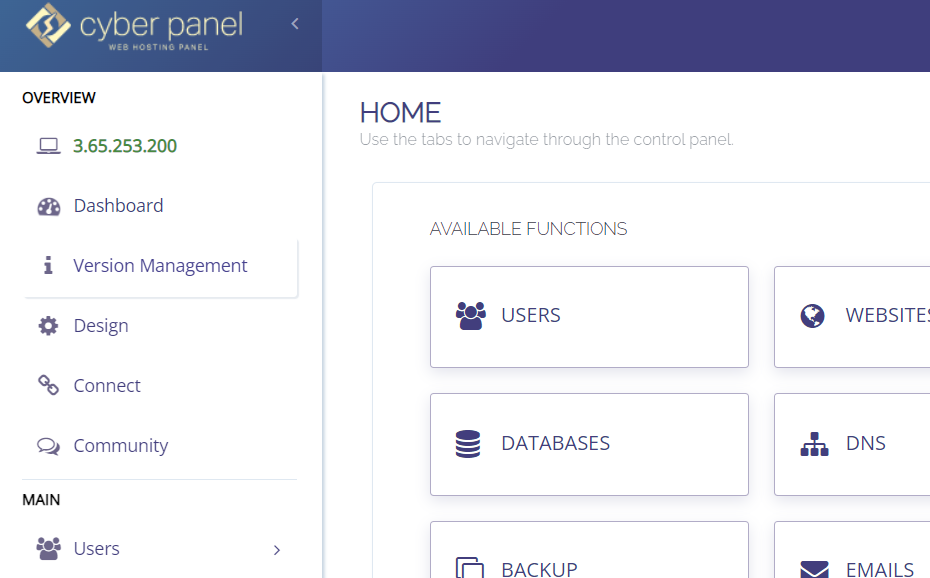Image resolution: width=930 pixels, height=578 pixels.
Task: Expand the Users submenu arrow
Action: (x=277, y=550)
